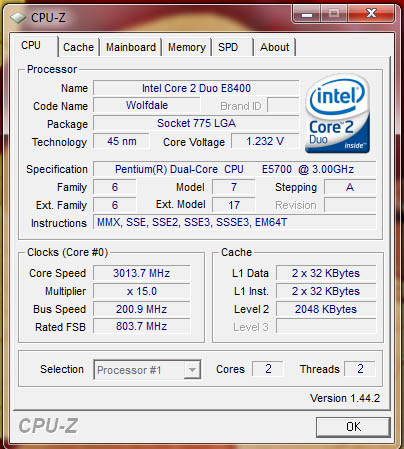The height and width of the screenshot is (449, 404).
Task: Click the empty Brand ID field
Action: (283, 106)
